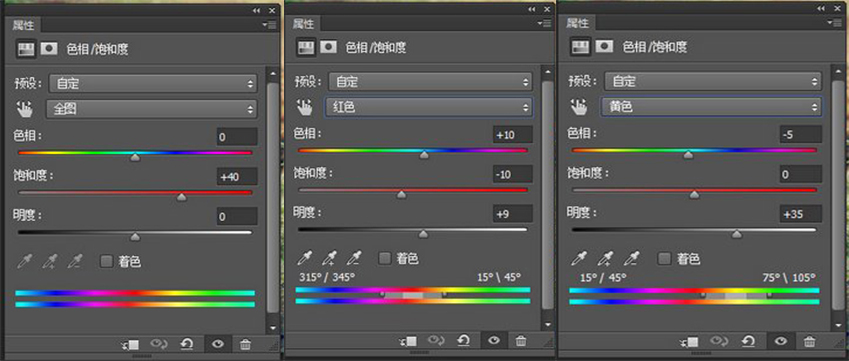Image resolution: width=849 pixels, height=361 pixels.
Task: Toggle layer visibility eye in 红色 panel
Action: [494, 341]
